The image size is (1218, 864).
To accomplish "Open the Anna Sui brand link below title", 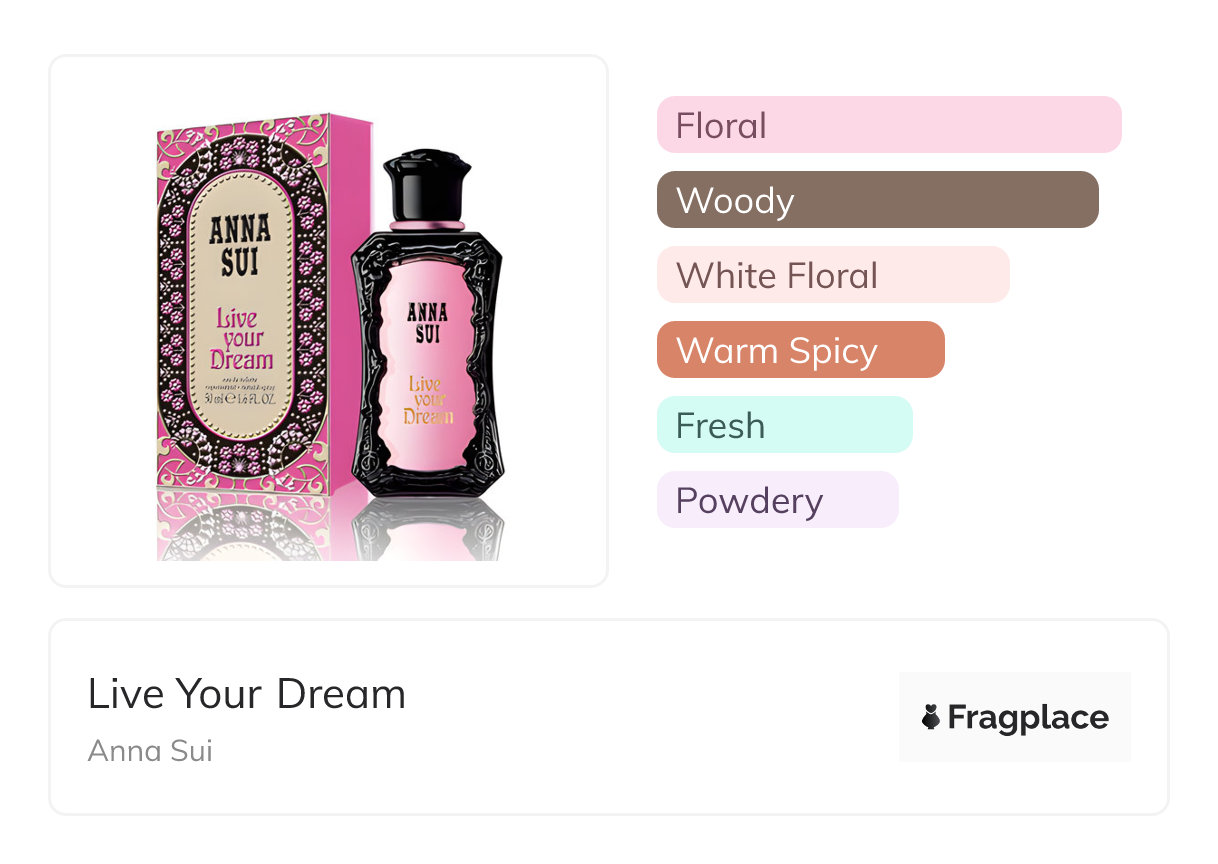I will click(x=150, y=750).
